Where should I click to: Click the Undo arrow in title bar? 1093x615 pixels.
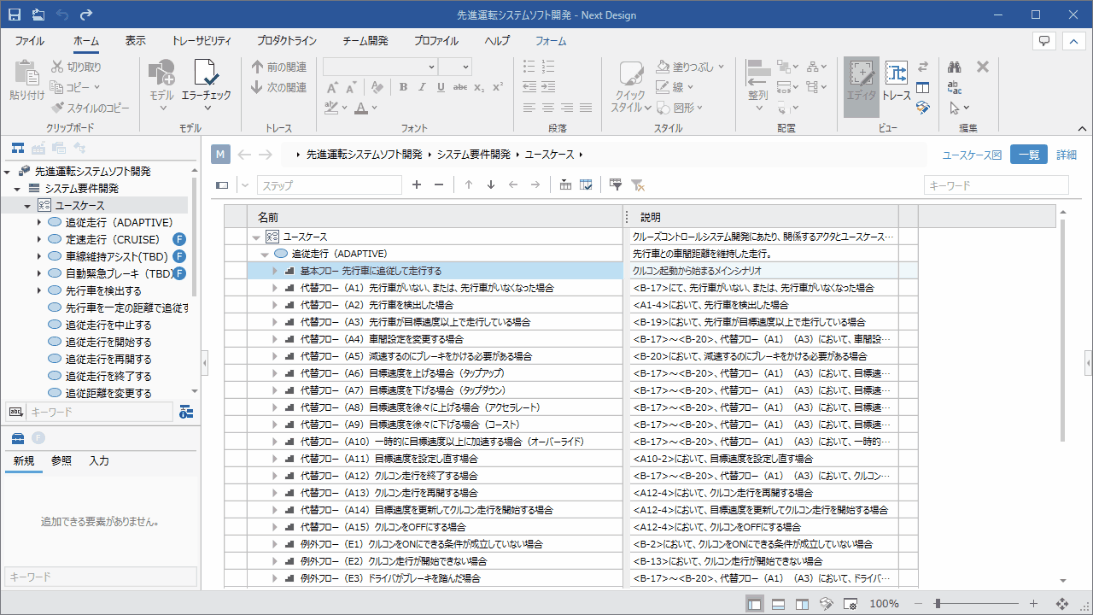click(x=62, y=14)
